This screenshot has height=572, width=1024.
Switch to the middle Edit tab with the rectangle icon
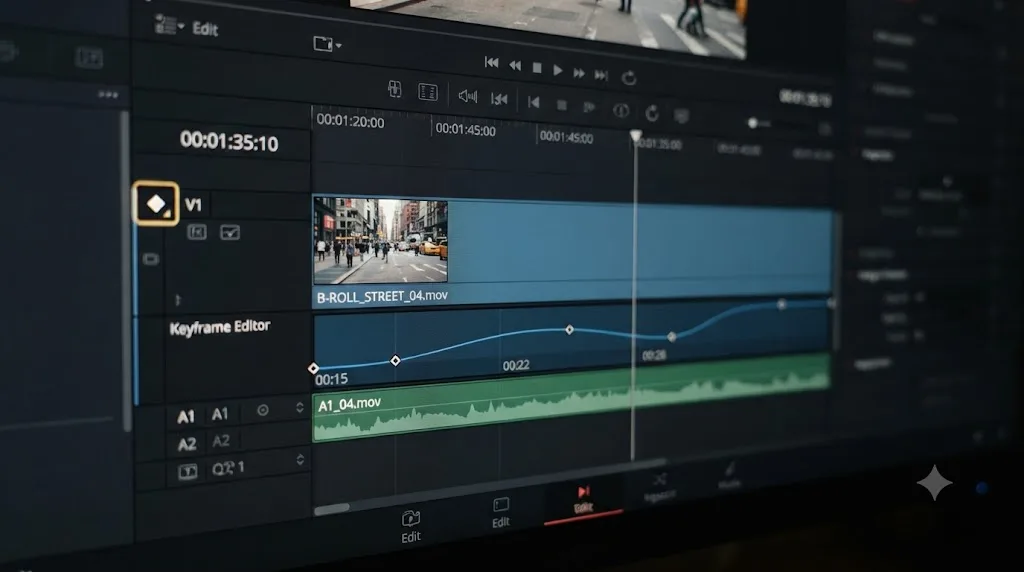tap(501, 513)
